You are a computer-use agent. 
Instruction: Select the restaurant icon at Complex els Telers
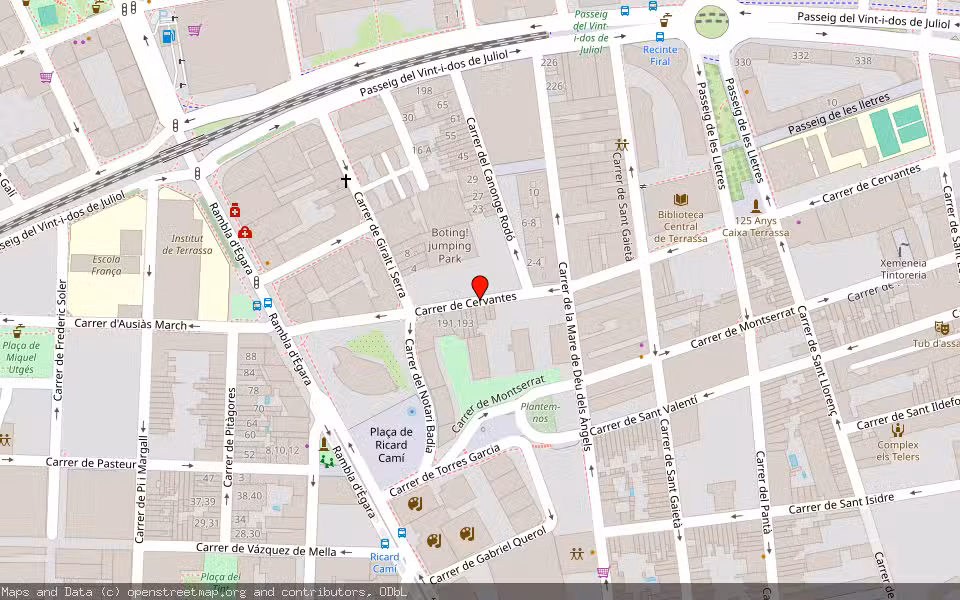(898, 430)
